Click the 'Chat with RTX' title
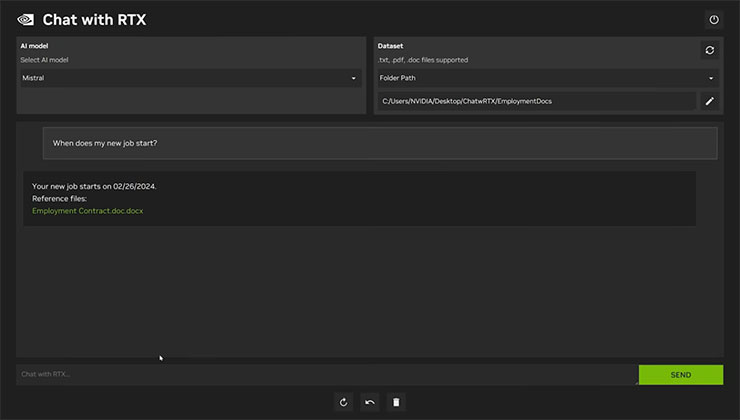This screenshot has width=740, height=420. pyautogui.click(x=94, y=20)
